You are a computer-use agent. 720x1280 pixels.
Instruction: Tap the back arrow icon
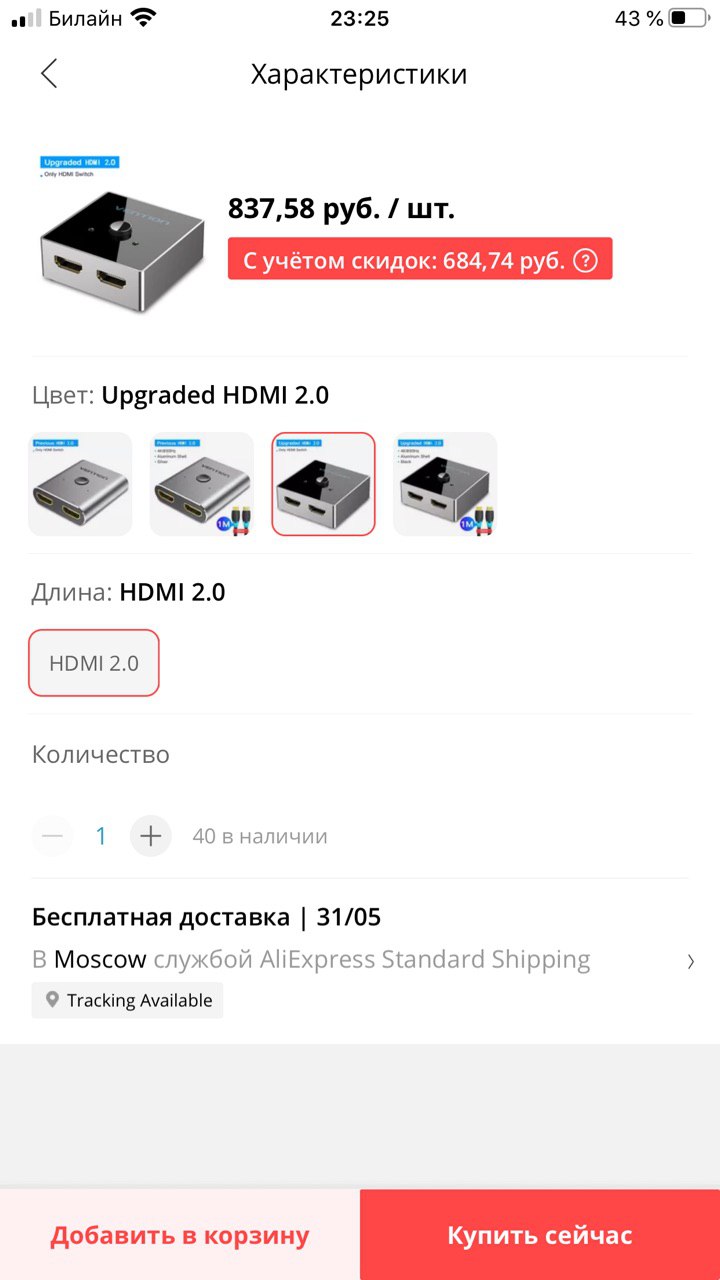[48, 73]
